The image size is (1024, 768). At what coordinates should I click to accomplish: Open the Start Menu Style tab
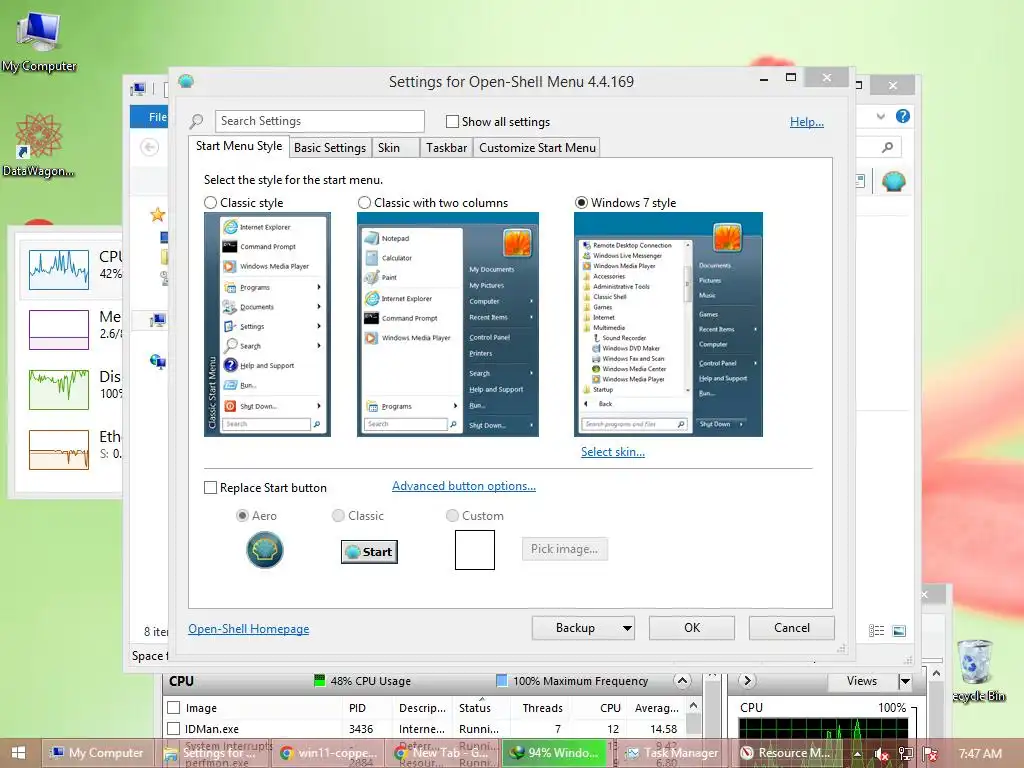pos(239,146)
